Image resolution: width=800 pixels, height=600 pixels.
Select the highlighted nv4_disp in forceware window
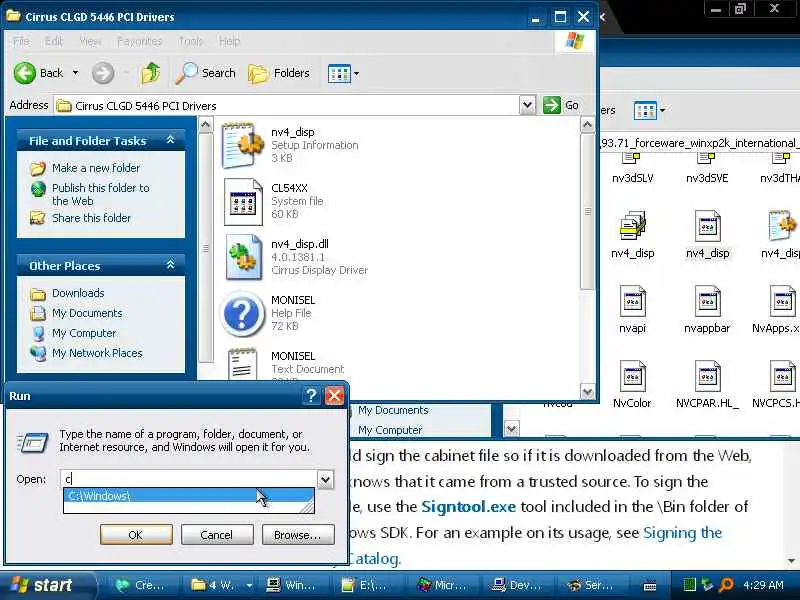[707, 235]
